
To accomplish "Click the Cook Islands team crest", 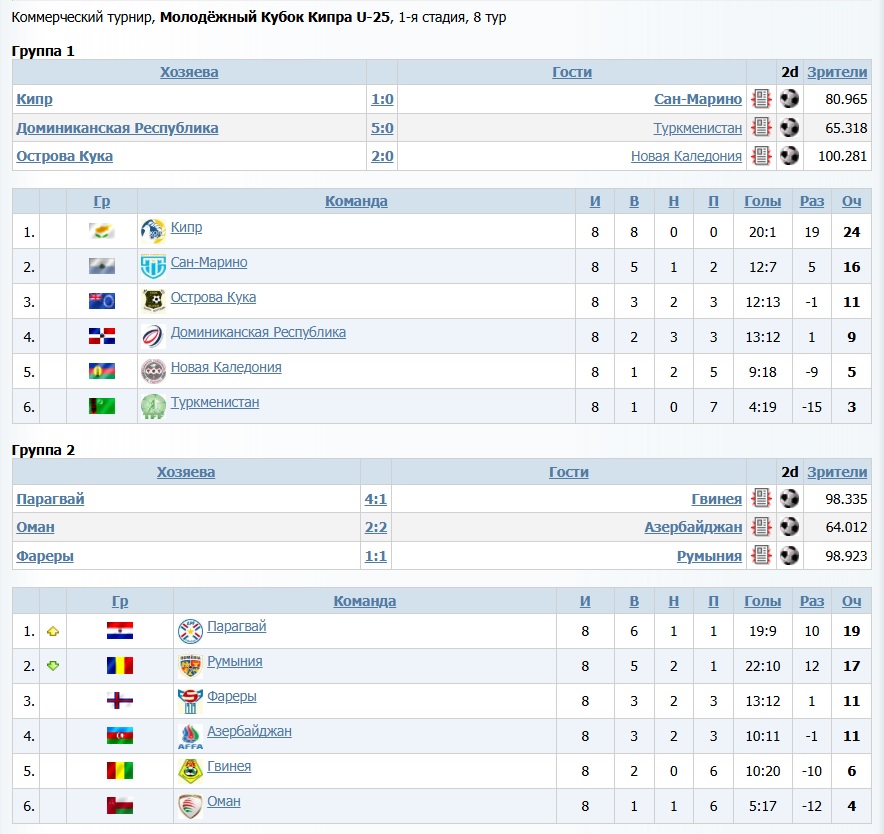I will coord(152,301).
